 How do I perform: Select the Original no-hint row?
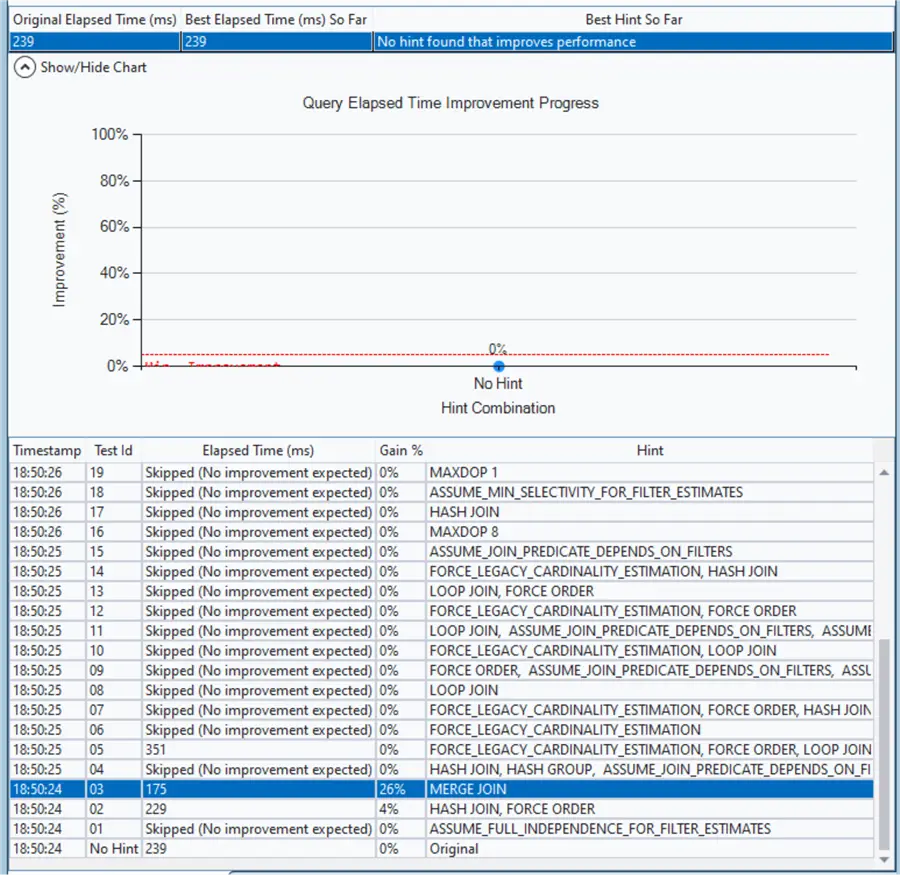click(441, 849)
